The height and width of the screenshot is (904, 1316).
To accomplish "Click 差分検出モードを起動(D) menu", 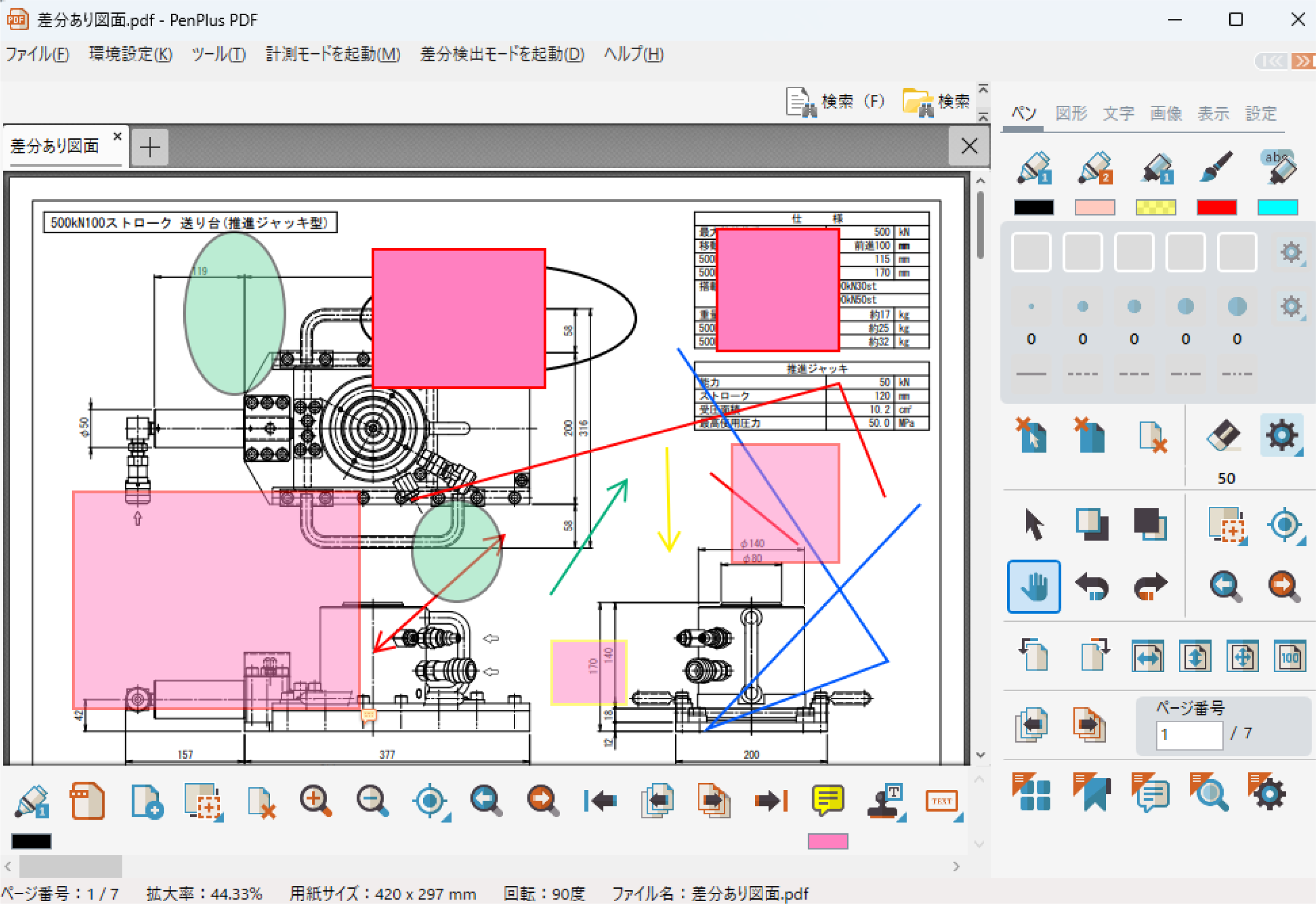I will point(502,55).
